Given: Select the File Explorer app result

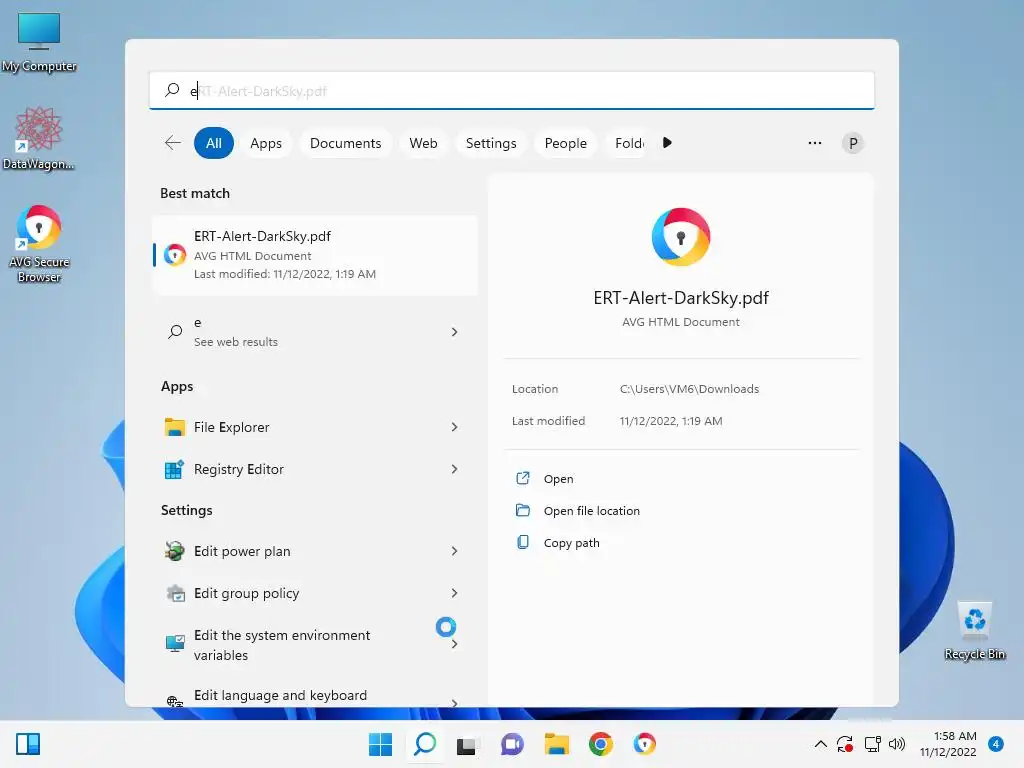Looking at the screenshot, I should tap(314, 427).
